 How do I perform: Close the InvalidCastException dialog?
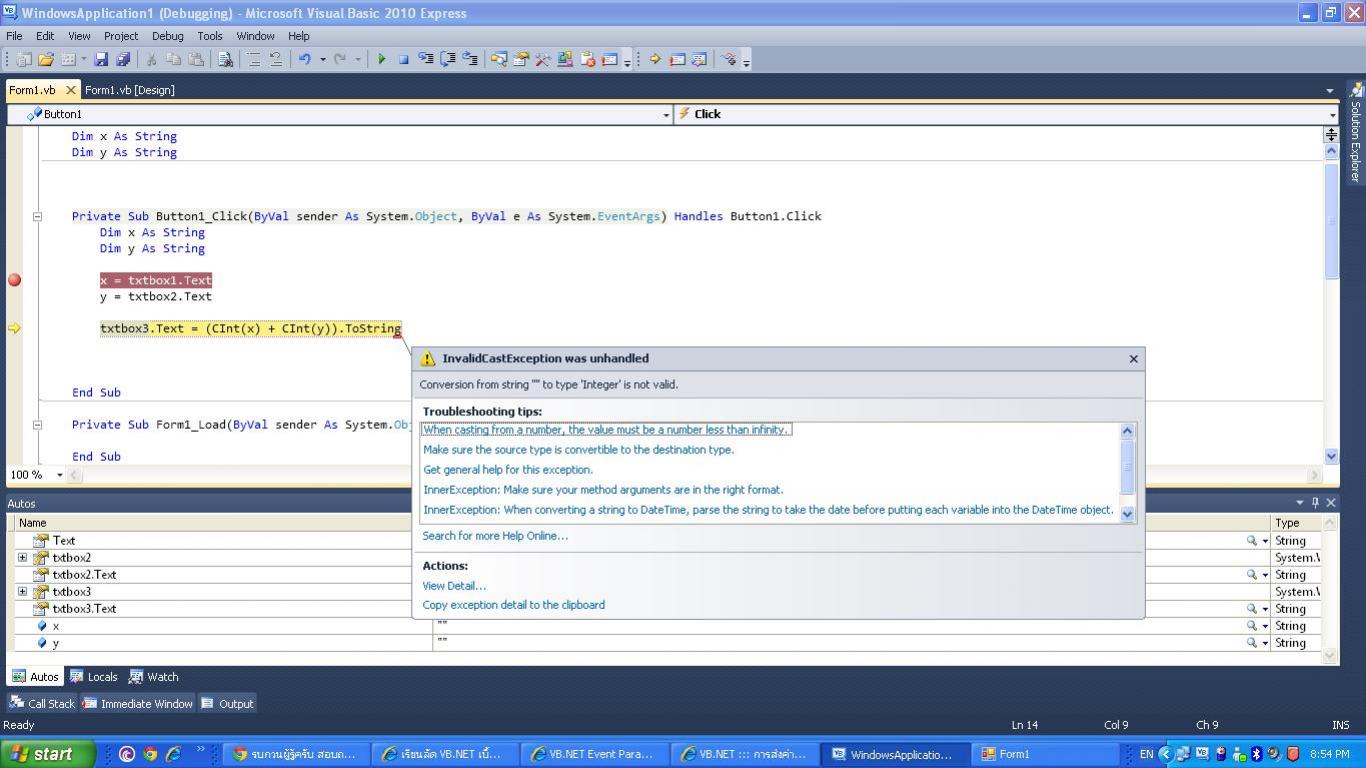pyautogui.click(x=1133, y=359)
